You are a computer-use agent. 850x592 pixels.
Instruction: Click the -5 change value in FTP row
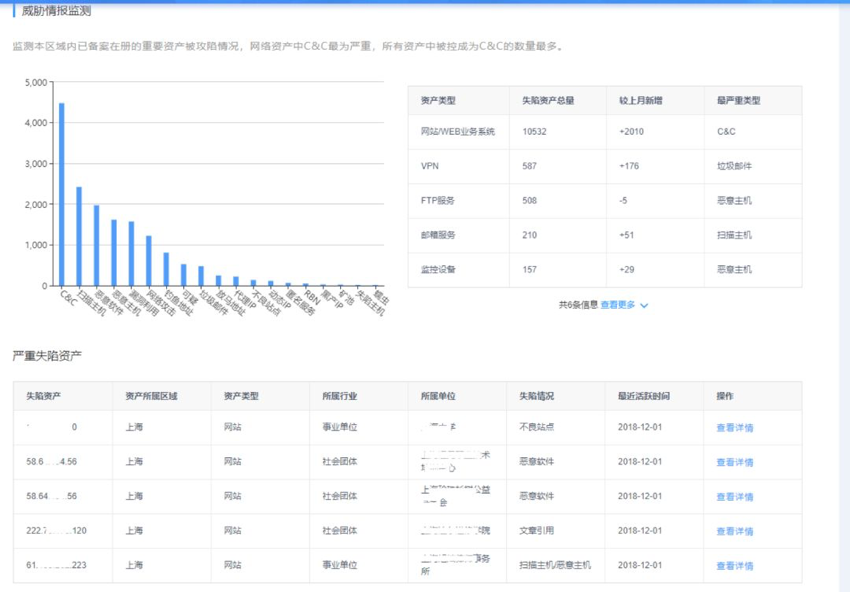click(x=623, y=201)
